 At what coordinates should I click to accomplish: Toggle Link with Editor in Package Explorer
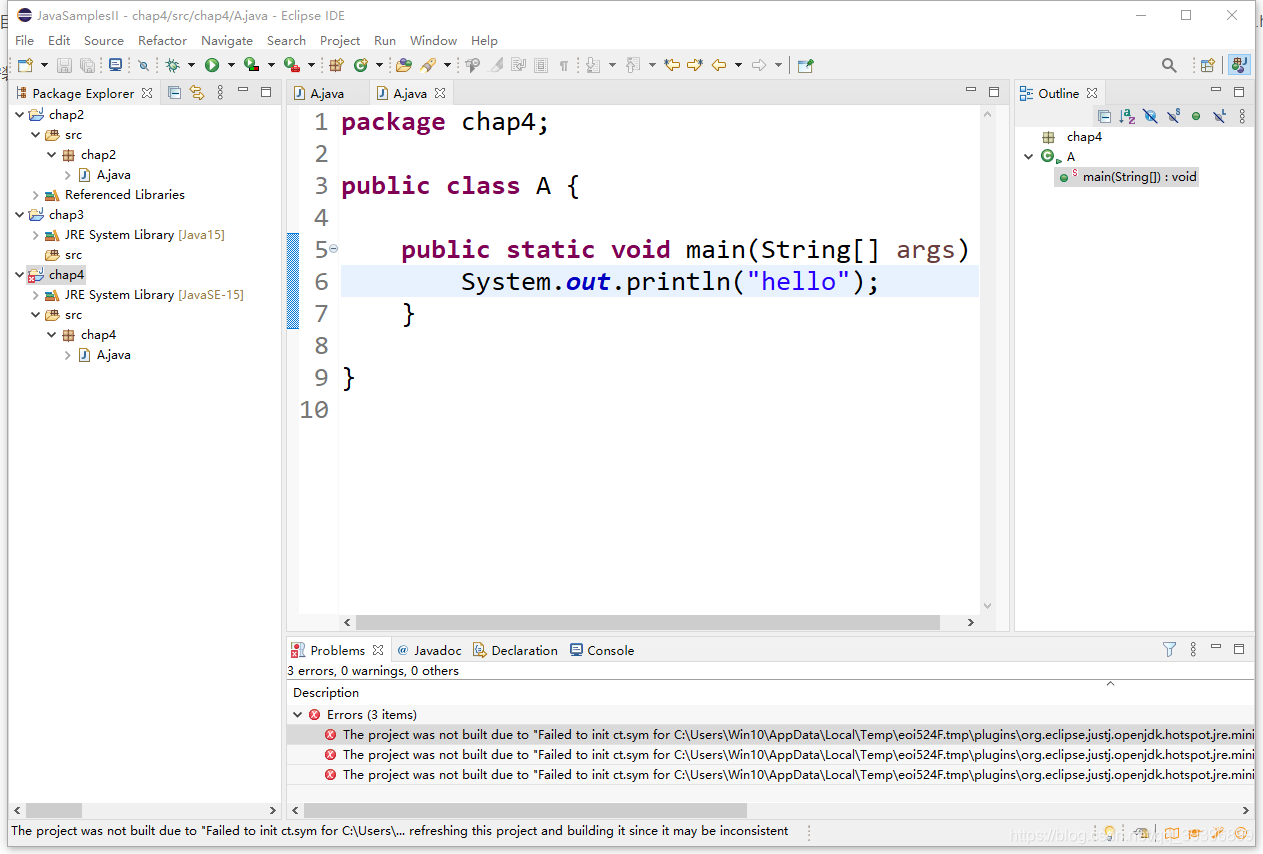click(197, 93)
